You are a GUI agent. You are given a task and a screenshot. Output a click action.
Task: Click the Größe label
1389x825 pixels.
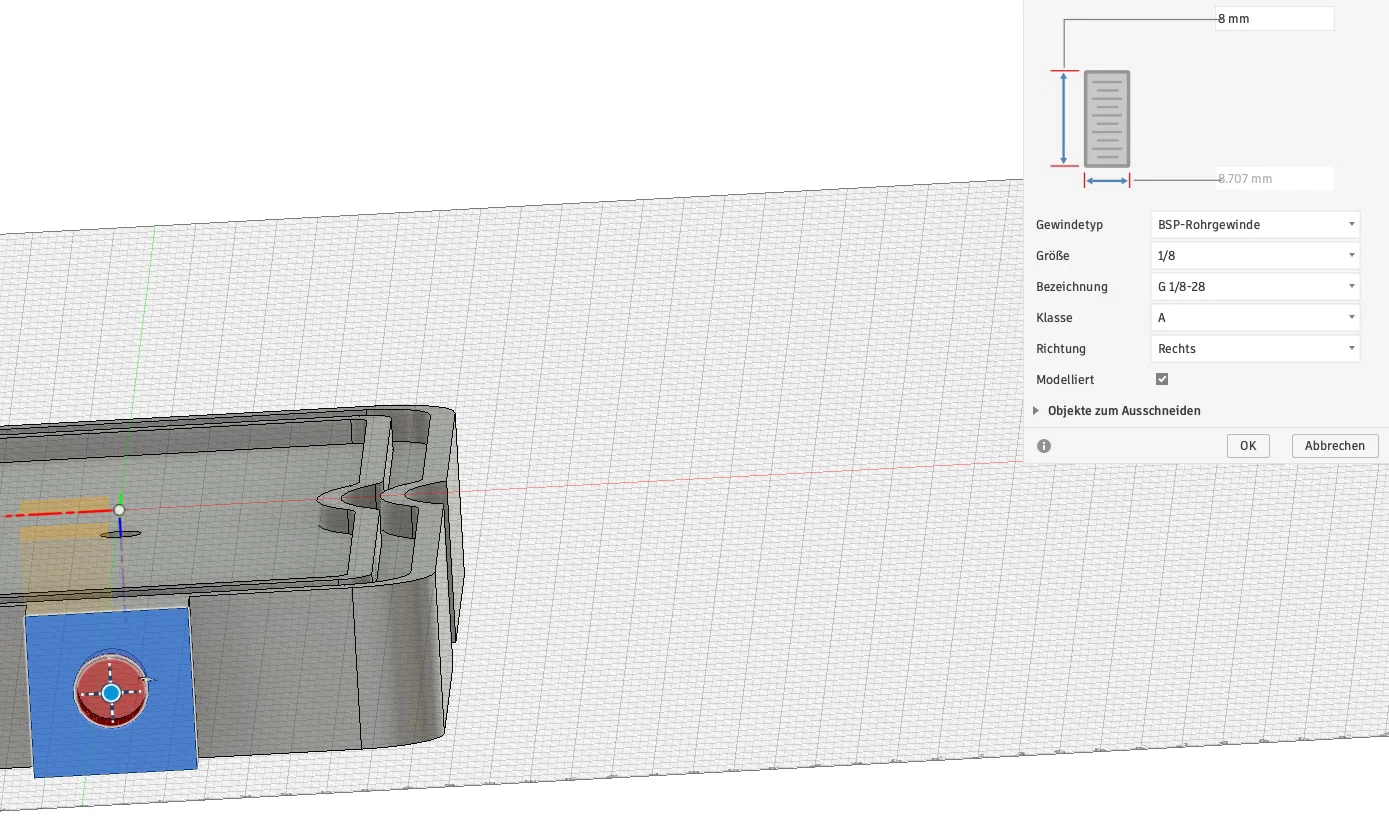point(1053,256)
